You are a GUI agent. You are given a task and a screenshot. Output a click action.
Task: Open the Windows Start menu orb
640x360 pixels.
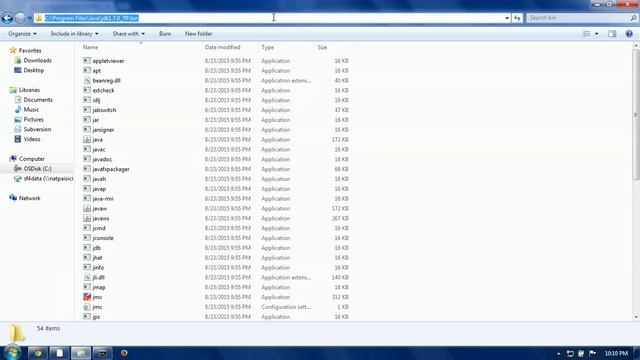(x=12, y=352)
